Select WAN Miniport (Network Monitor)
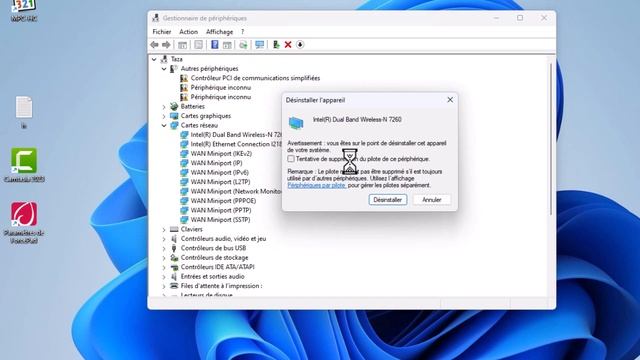This screenshot has height=360, width=640. click(236, 191)
